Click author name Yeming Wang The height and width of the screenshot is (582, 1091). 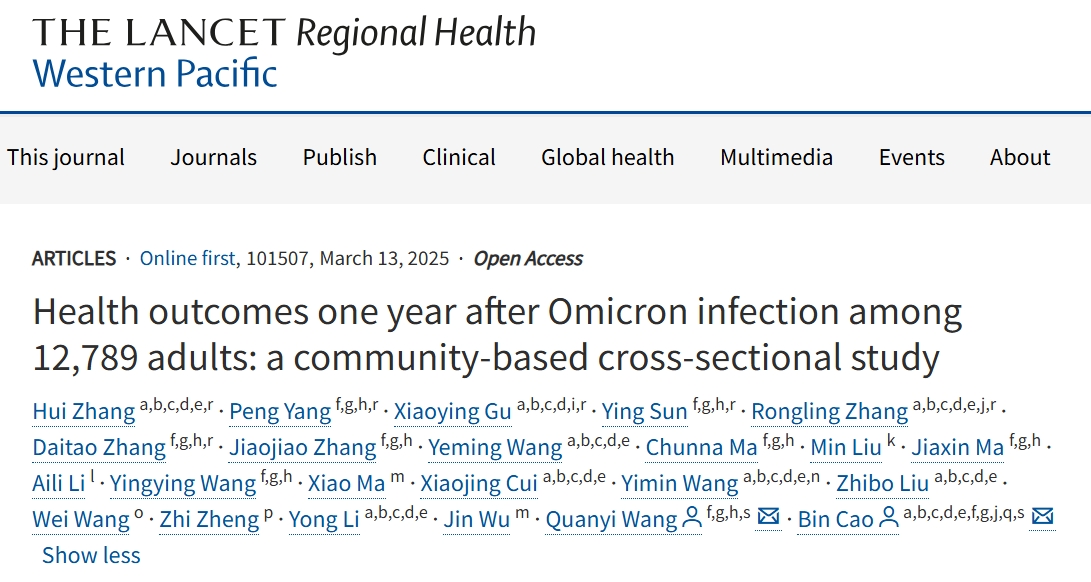coord(495,448)
